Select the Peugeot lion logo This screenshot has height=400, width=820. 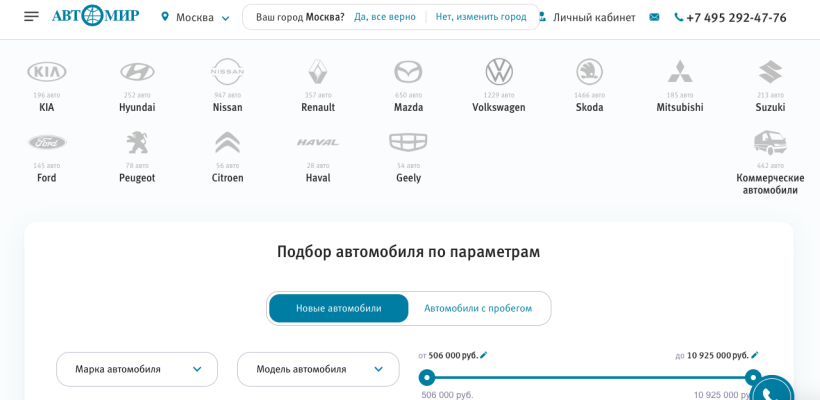click(x=137, y=142)
